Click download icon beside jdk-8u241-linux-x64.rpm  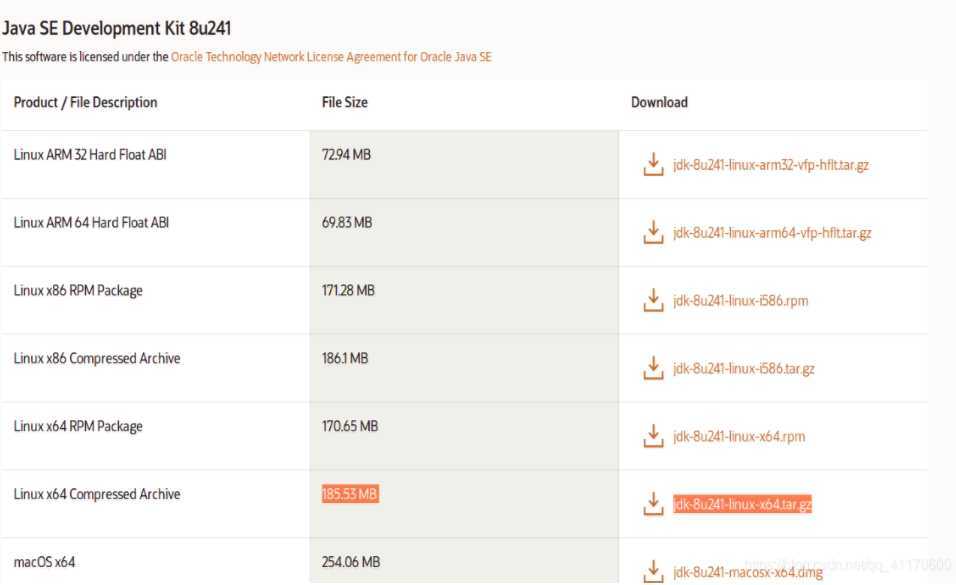(x=653, y=436)
